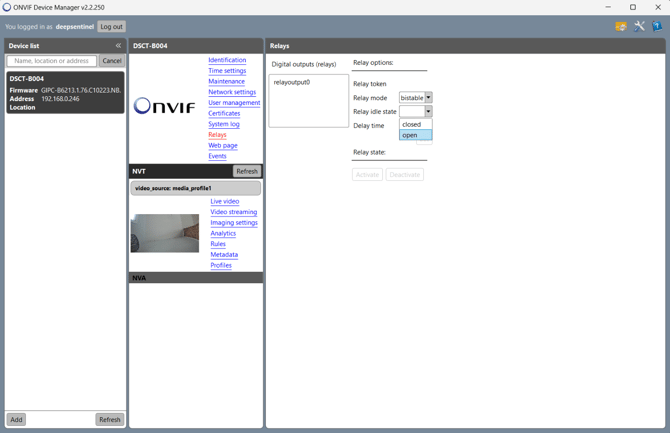Select 'closed' from the idle state list
Image resolution: width=670 pixels, height=433 pixels.
[416, 124]
